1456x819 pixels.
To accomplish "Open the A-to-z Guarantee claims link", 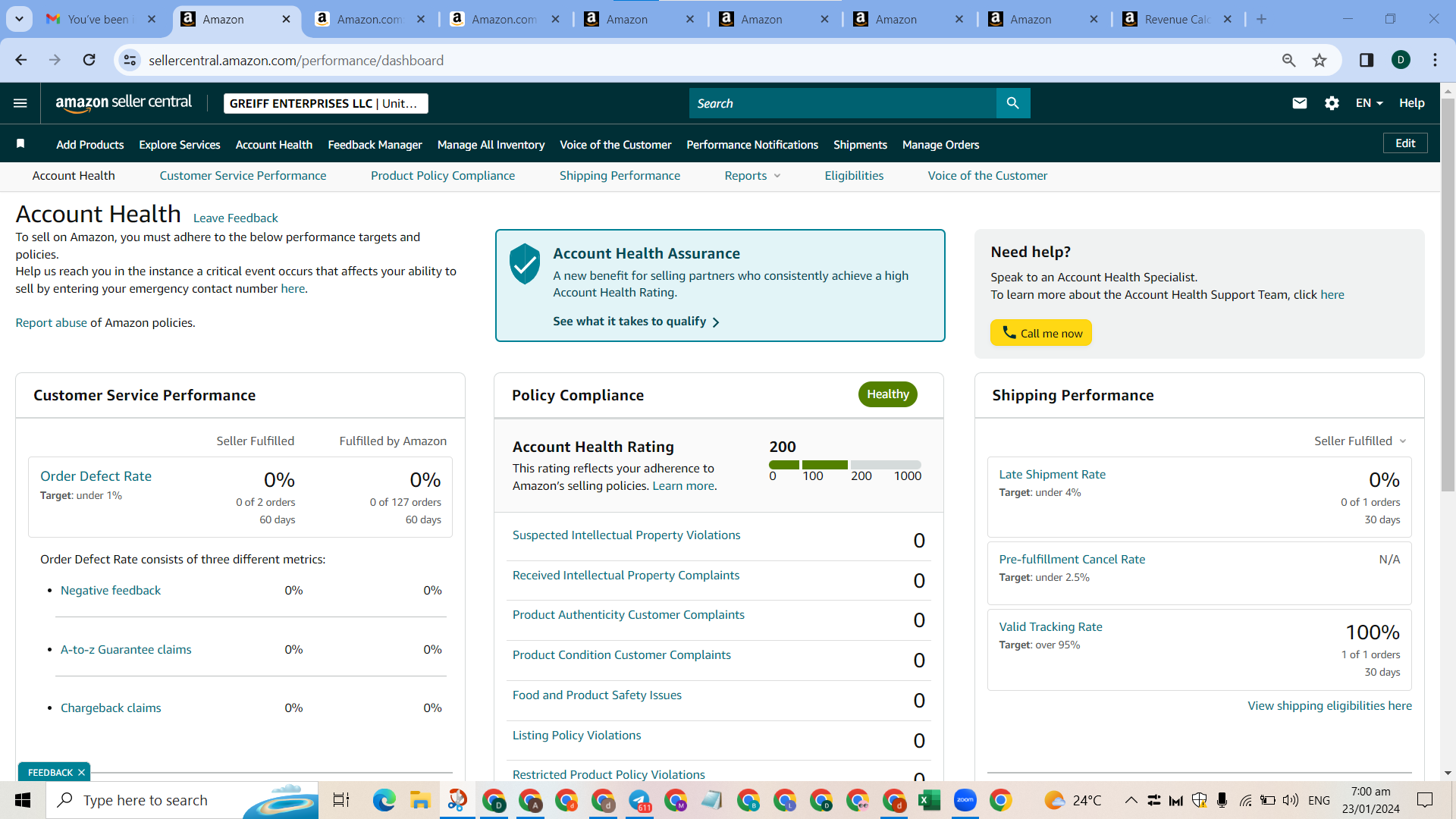I will point(126,649).
